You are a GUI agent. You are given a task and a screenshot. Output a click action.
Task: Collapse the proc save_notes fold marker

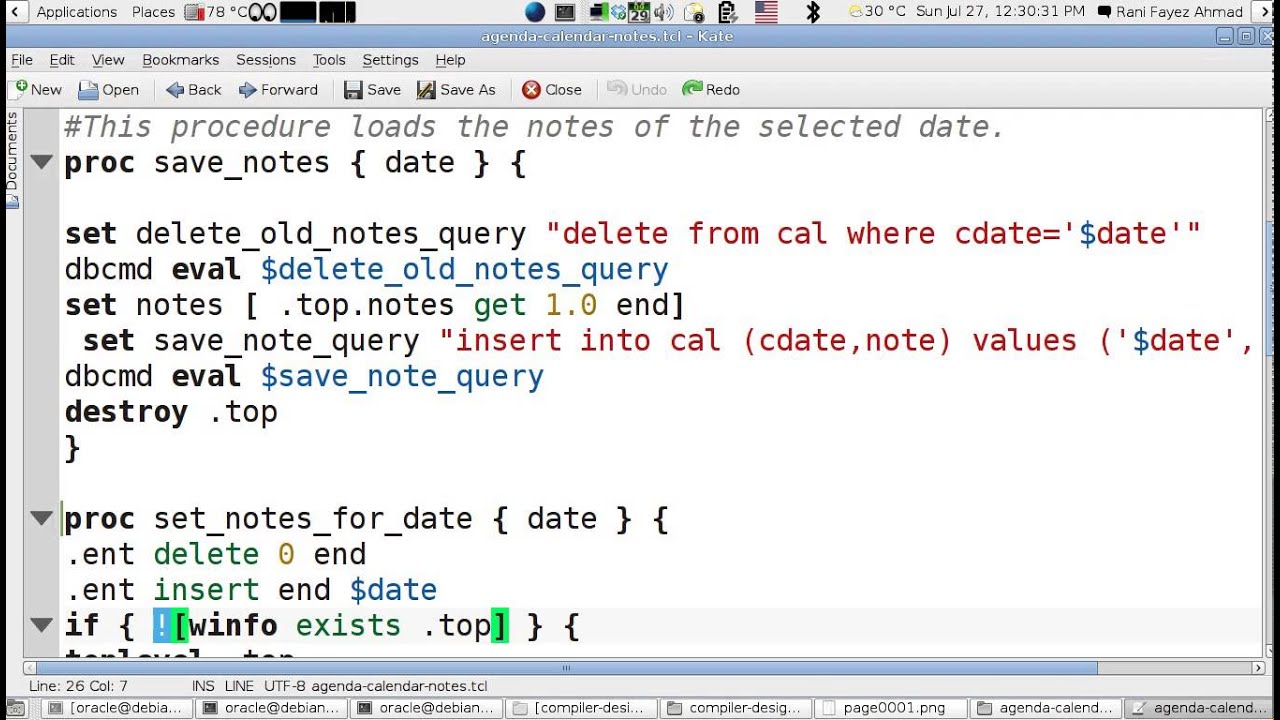click(x=41, y=162)
